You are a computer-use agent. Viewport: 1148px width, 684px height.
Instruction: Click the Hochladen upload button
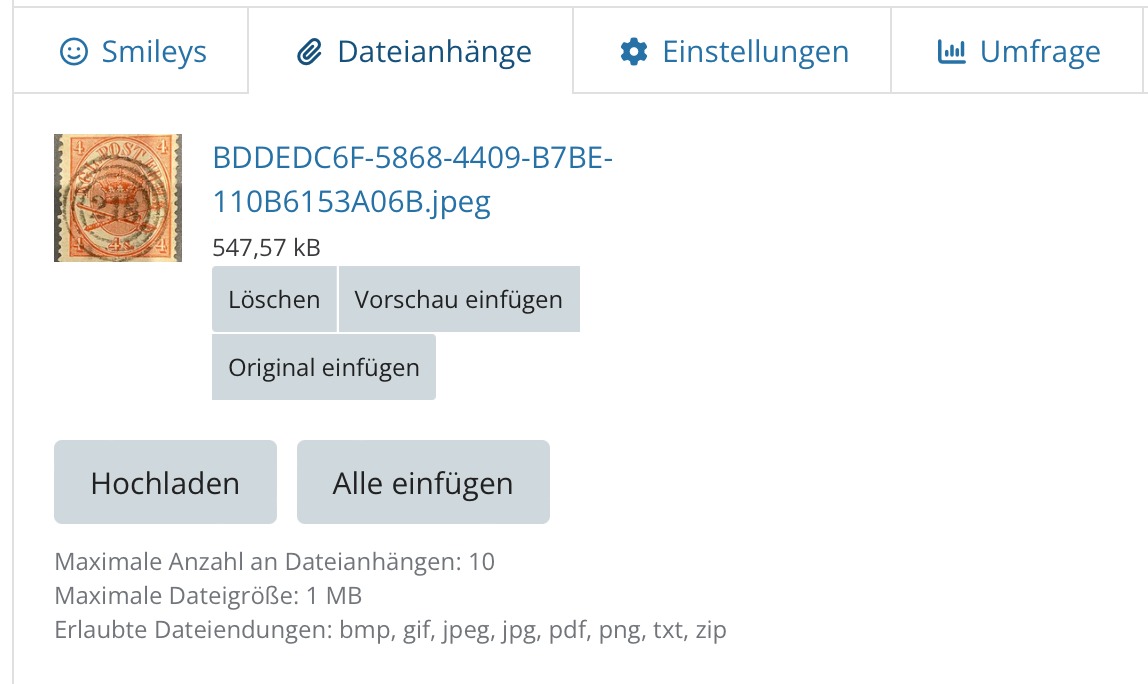coord(165,483)
